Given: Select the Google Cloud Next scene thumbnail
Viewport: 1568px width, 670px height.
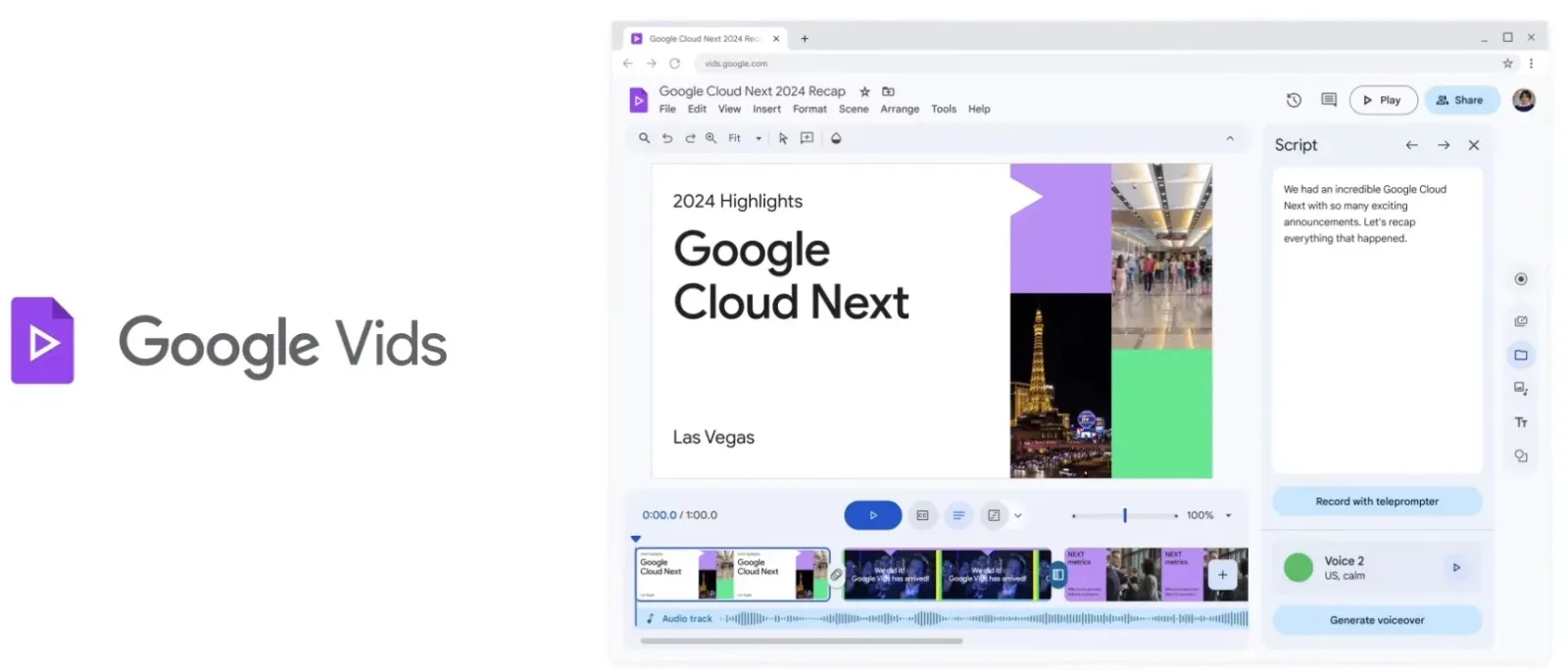Looking at the screenshot, I should point(732,575).
